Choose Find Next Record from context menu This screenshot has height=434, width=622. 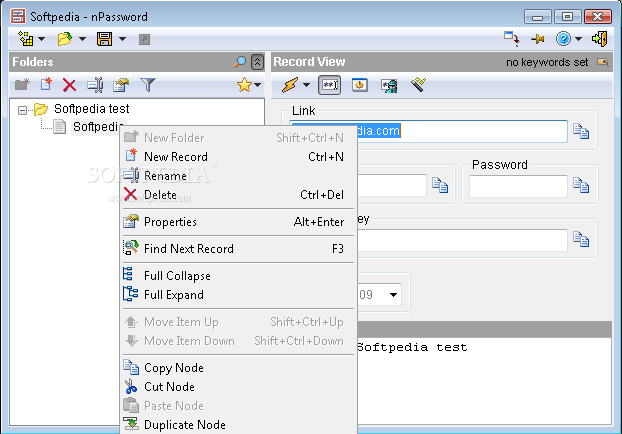238,249
